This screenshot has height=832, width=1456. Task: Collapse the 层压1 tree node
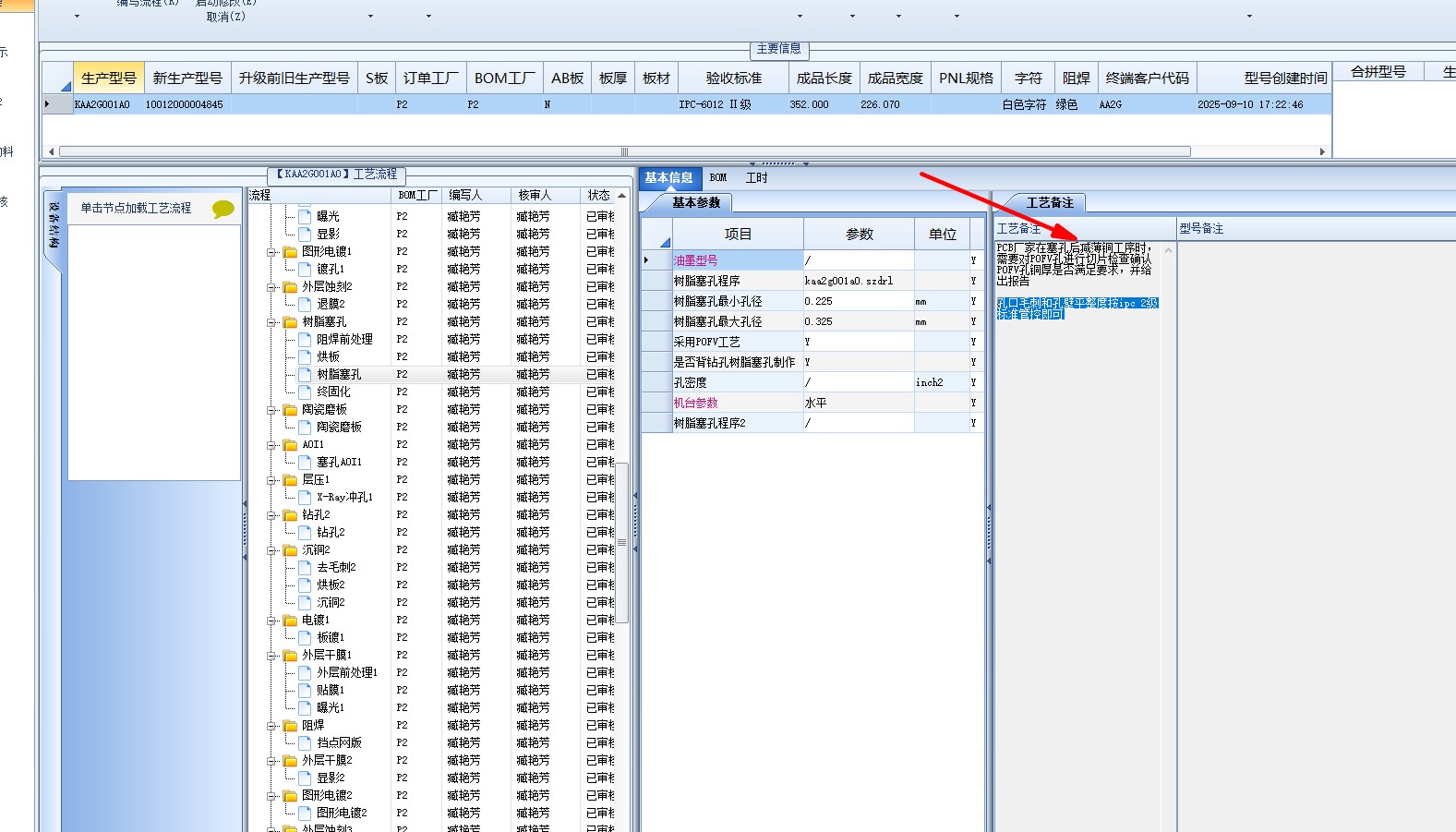click(272, 479)
